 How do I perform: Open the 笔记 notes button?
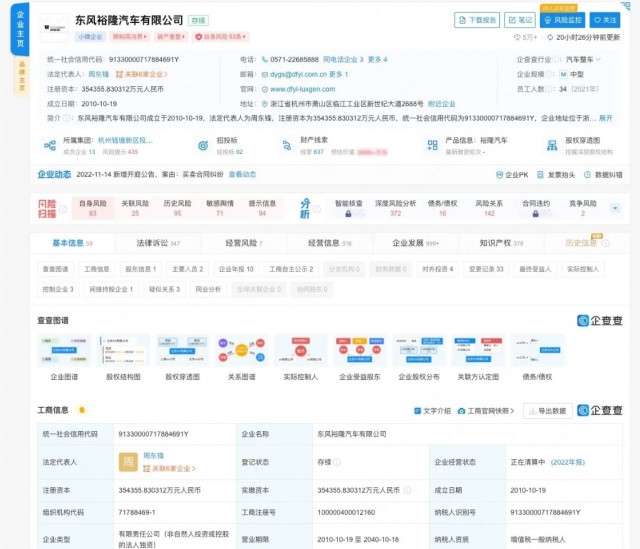(x=520, y=20)
